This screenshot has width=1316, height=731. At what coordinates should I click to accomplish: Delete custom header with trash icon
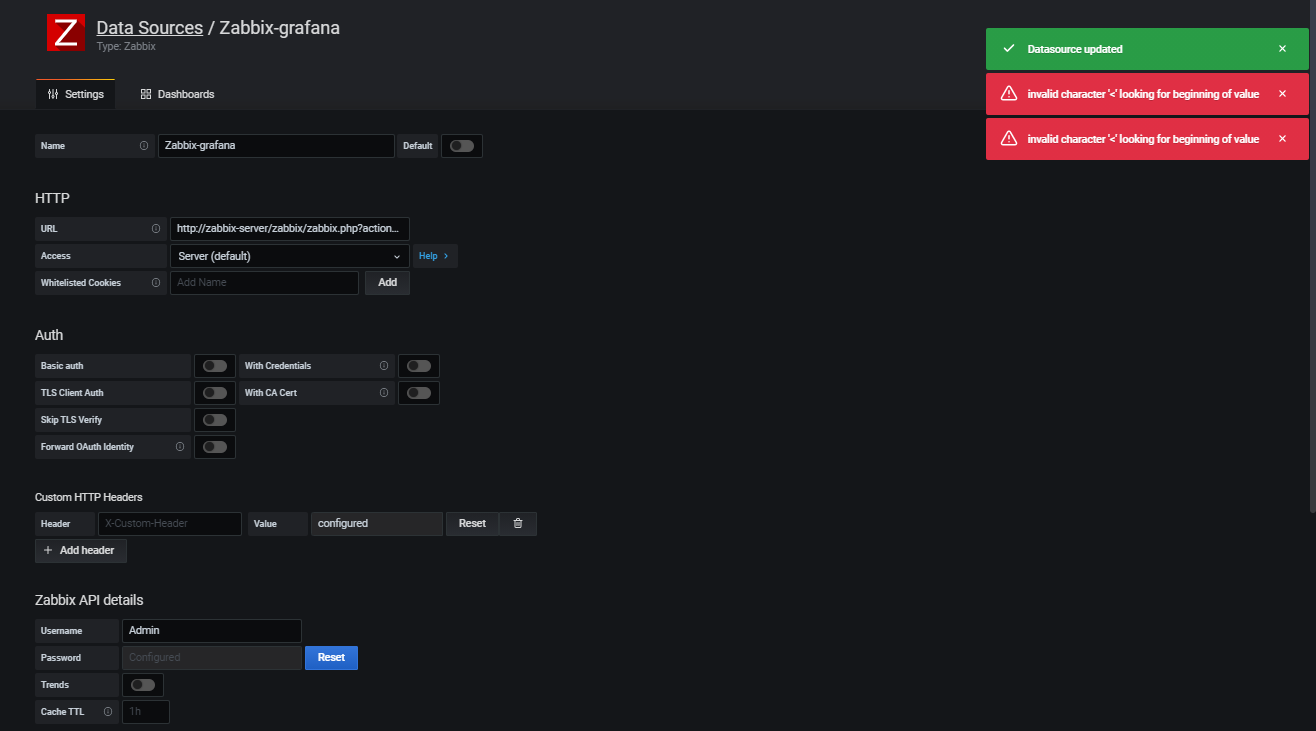(x=518, y=524)
